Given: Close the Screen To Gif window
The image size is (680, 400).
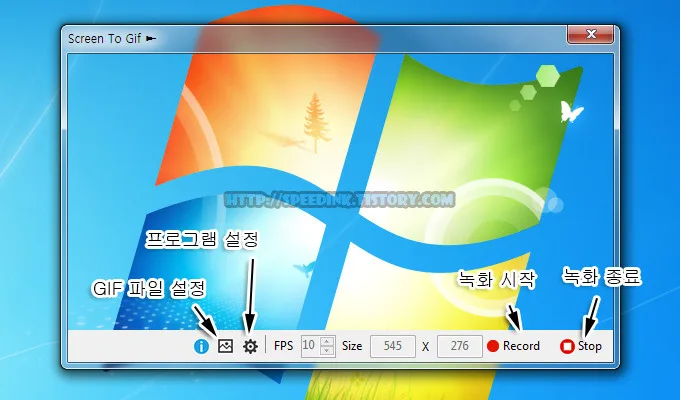Looking at the screenshot, I should point(590,34).
